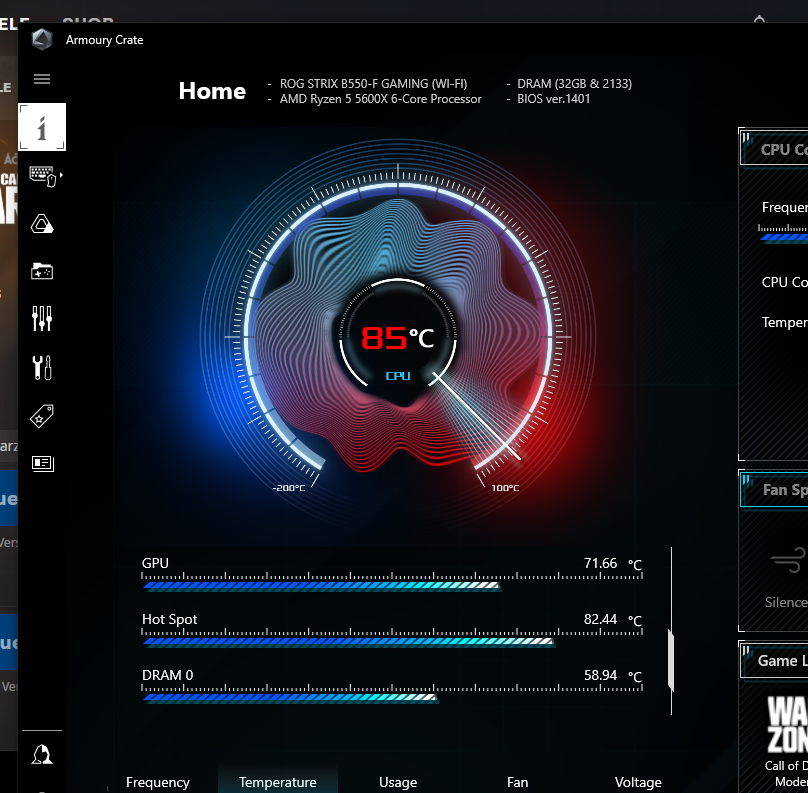Click the Armoury Crate window title
This screenshot has width=808, height=793.
105,40
